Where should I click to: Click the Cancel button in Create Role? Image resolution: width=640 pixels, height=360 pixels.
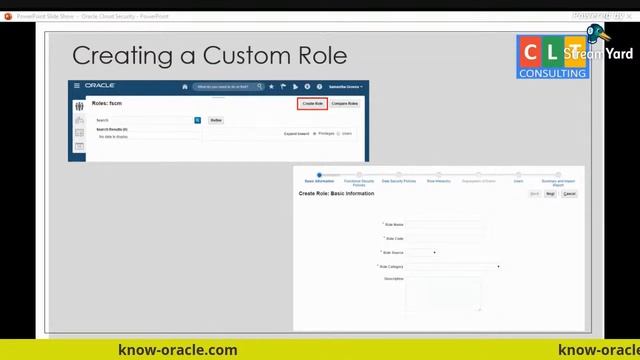coord(569,194)
